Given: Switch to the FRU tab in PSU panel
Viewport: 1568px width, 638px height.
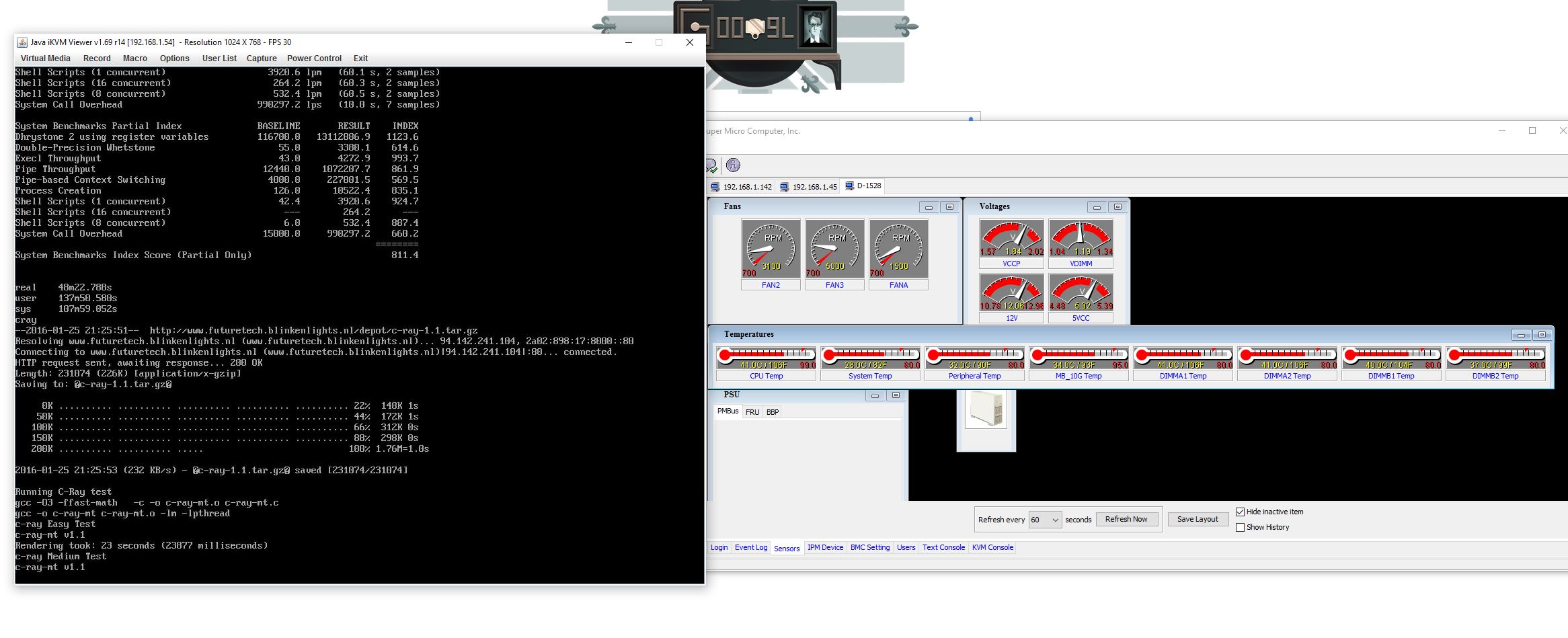Looking at the screenshot, I should coord(752,412).
